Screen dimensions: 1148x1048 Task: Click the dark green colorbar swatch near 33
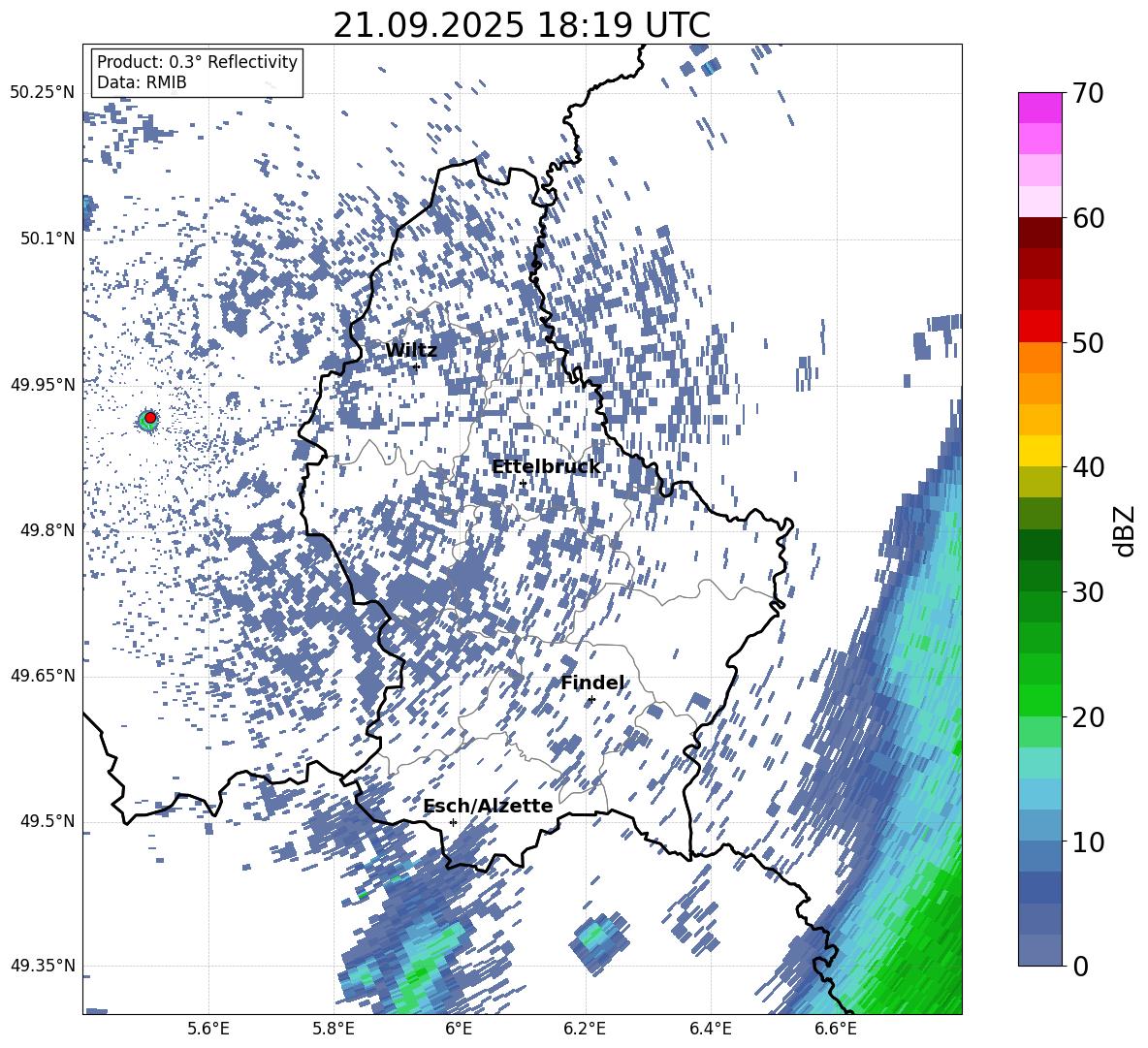pyautogui.click(x=1039, y=545)
